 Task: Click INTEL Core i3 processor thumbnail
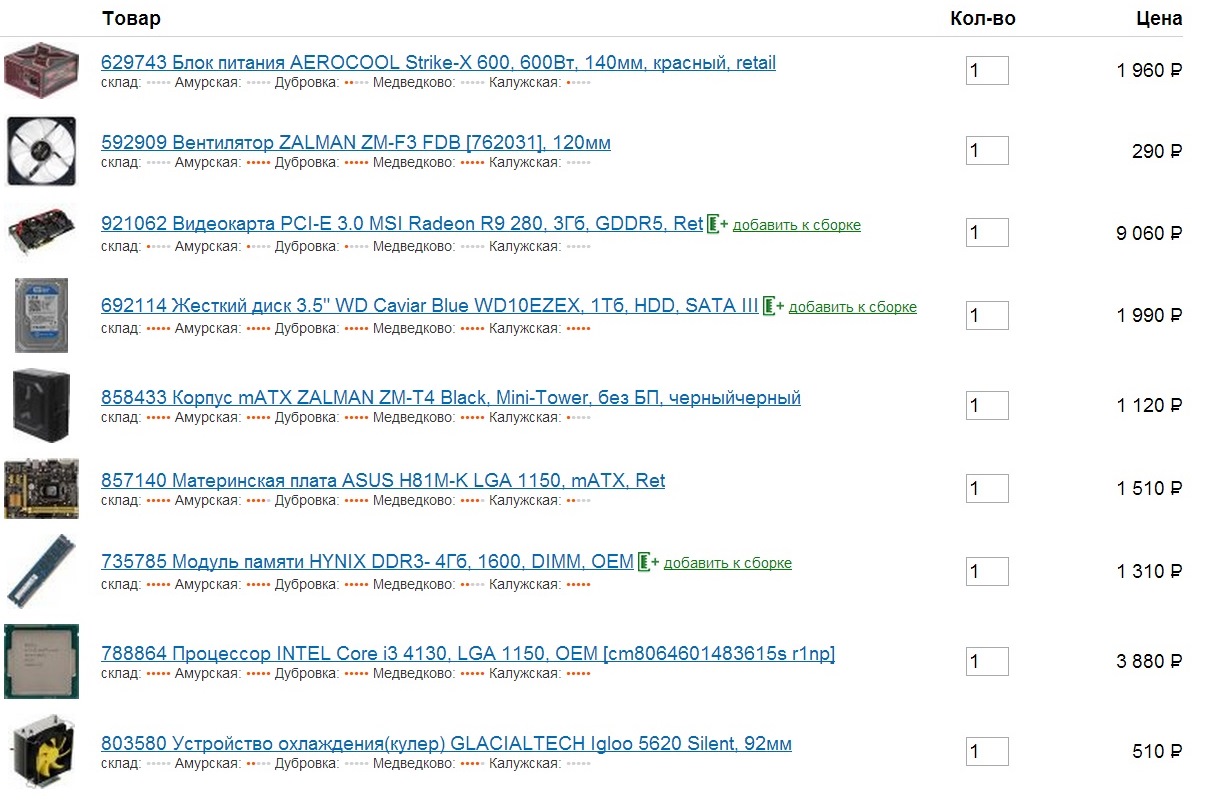point(41,661)
